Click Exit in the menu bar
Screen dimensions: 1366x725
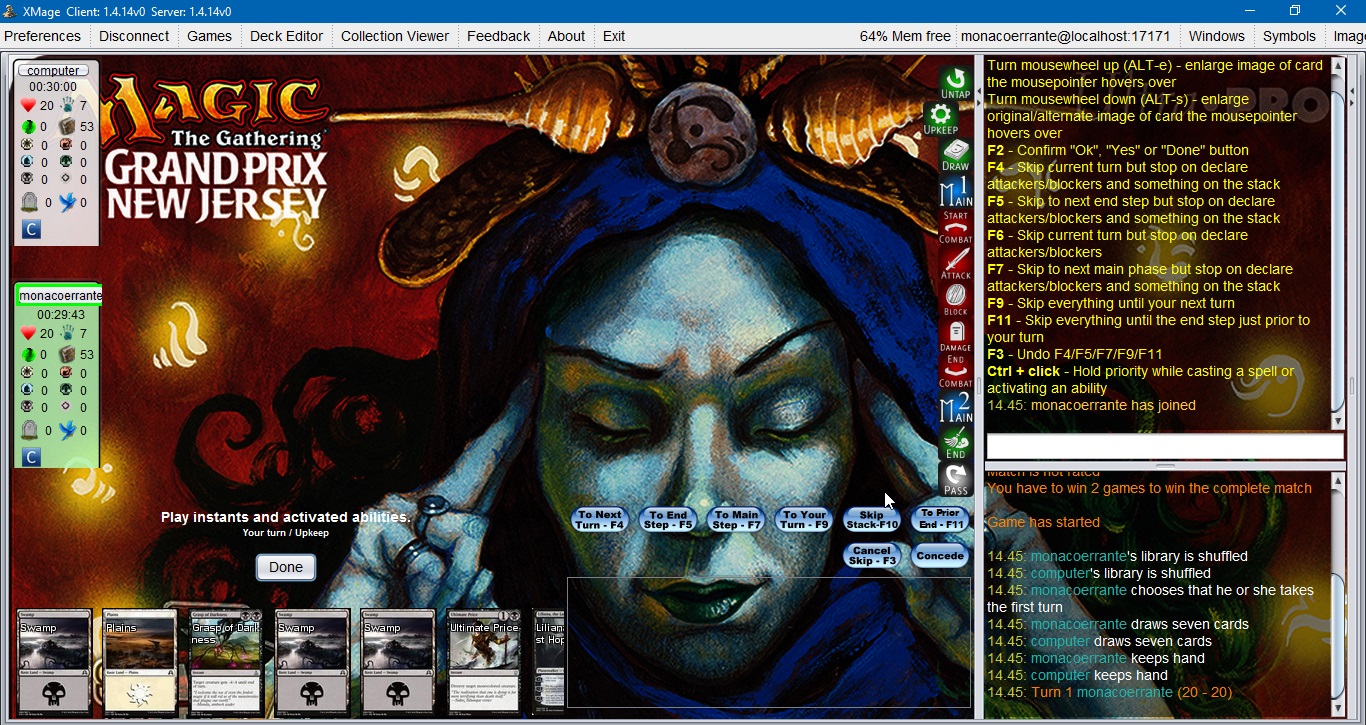click(x=614, y=36)
